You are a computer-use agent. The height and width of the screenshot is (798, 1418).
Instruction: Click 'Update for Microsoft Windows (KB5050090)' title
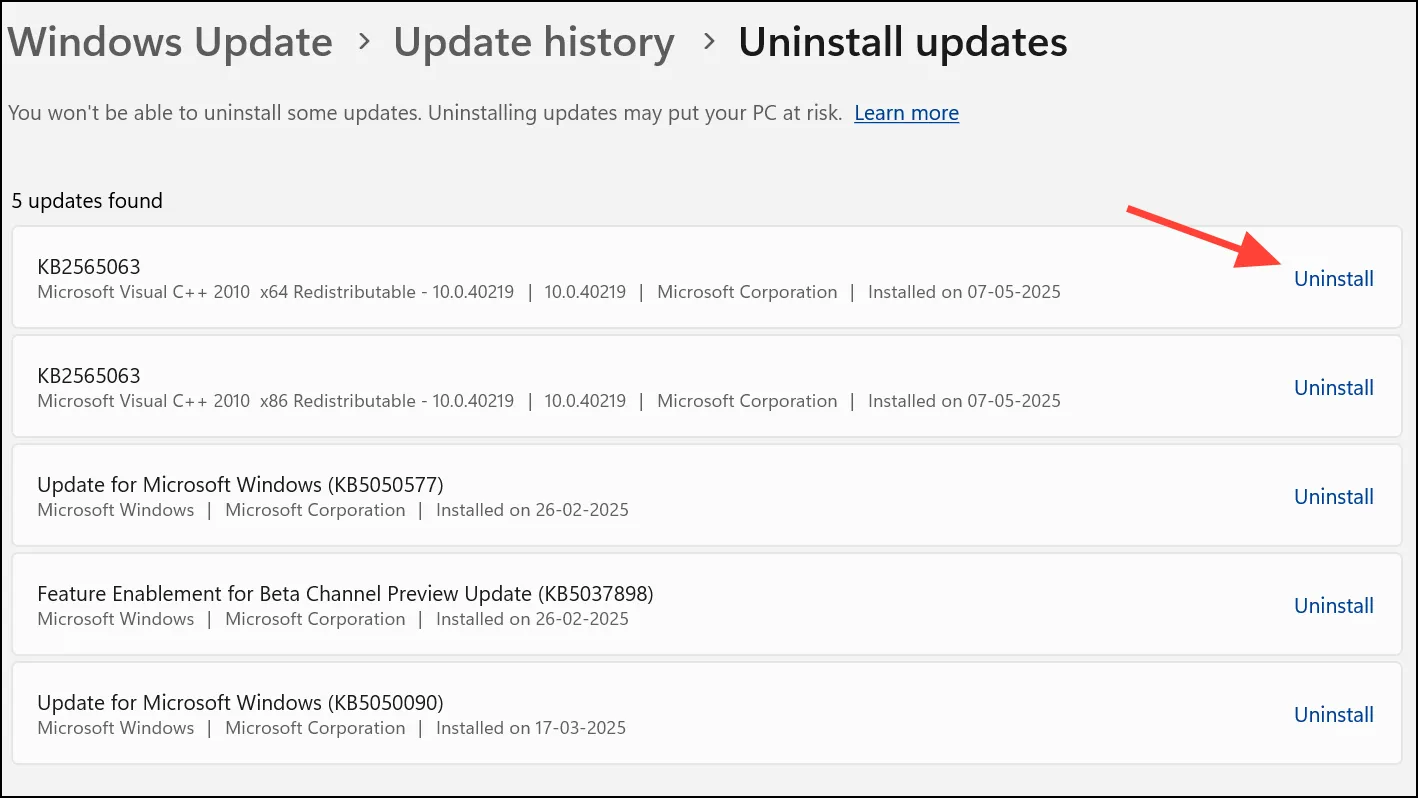click(x=240, y=703)
